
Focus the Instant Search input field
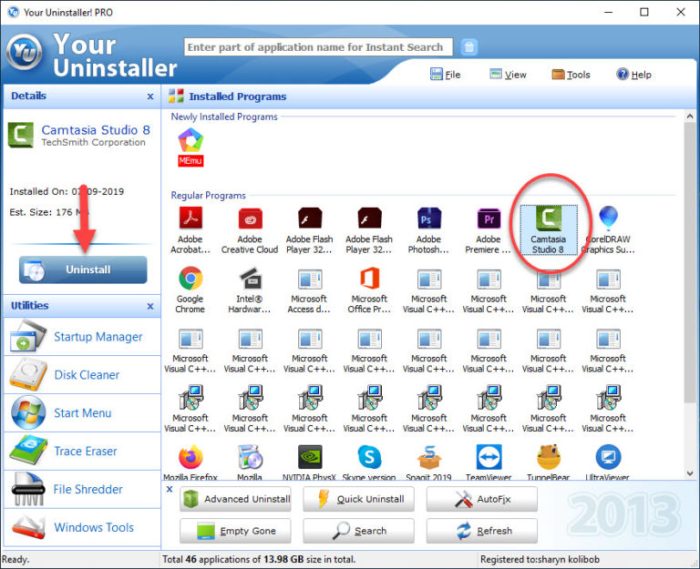pos(318,47)
